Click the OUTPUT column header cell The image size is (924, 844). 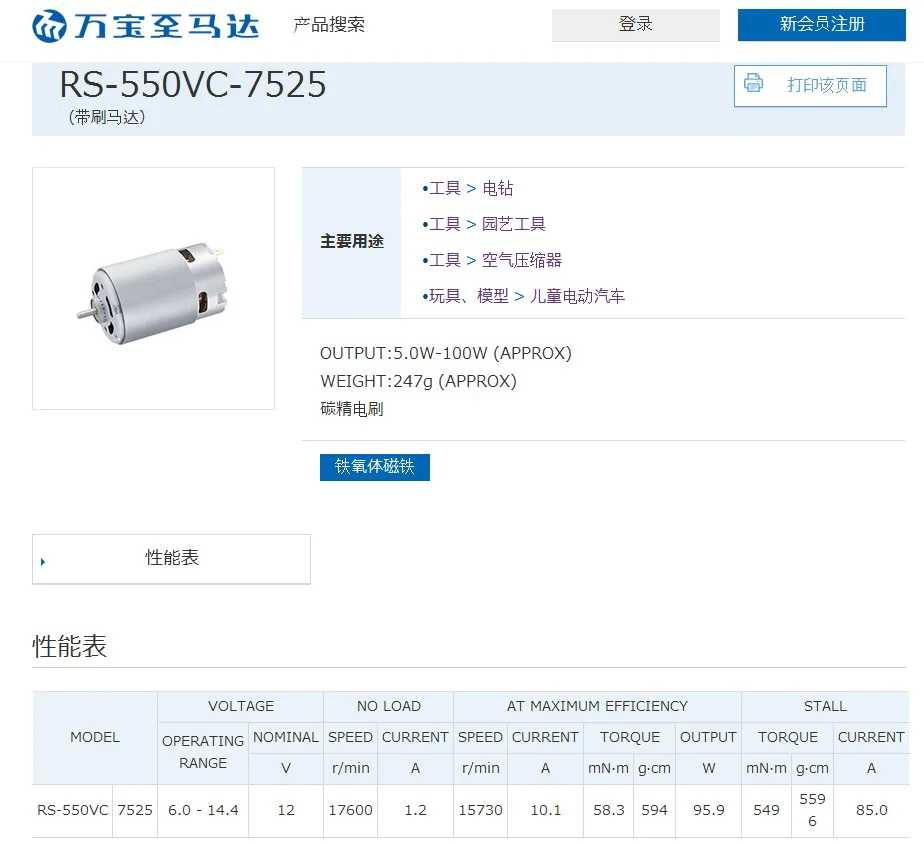coord(708,737)
